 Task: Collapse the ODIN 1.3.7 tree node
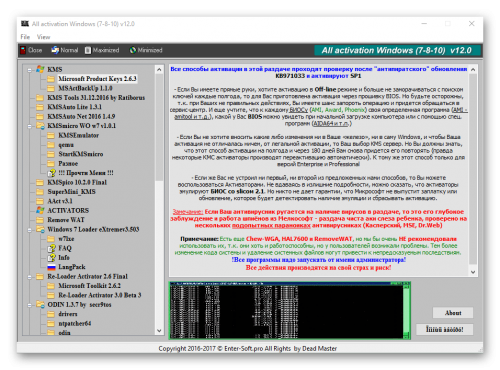(30, 305)
